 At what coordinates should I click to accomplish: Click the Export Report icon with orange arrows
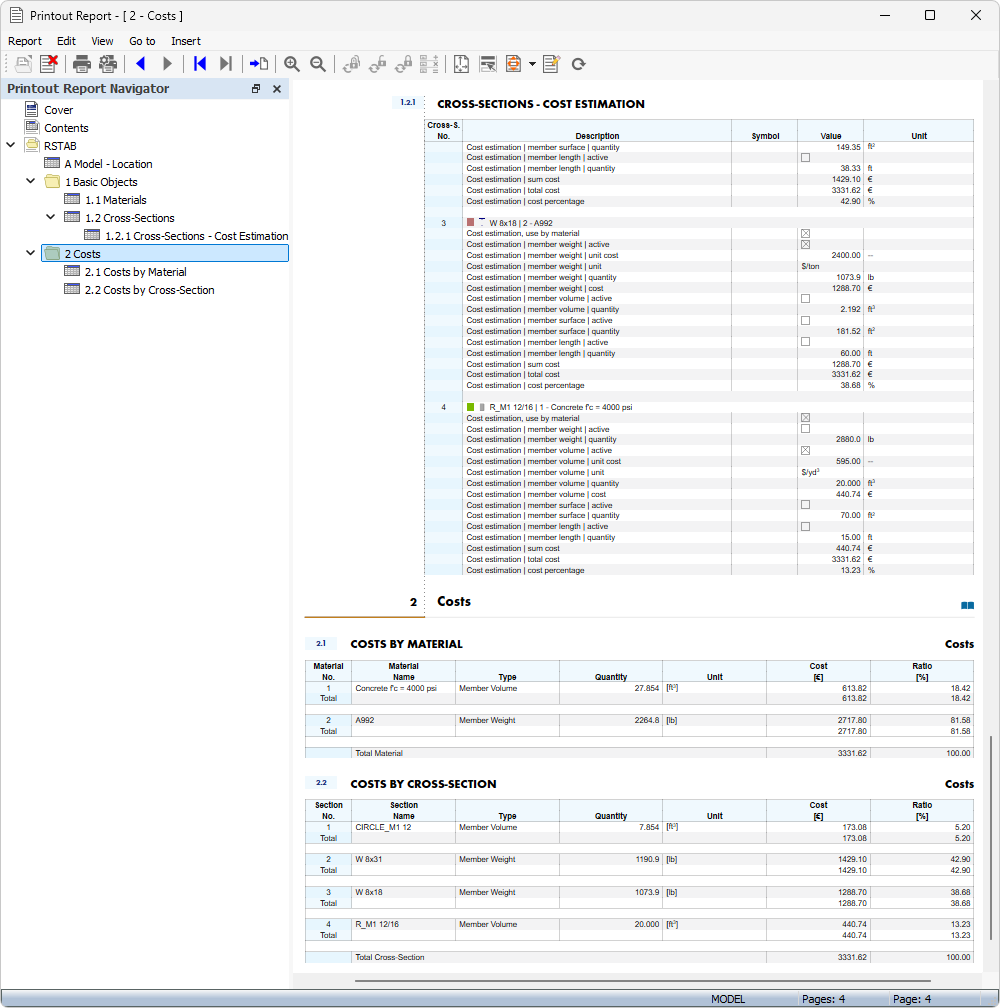[x=512, y=63]
